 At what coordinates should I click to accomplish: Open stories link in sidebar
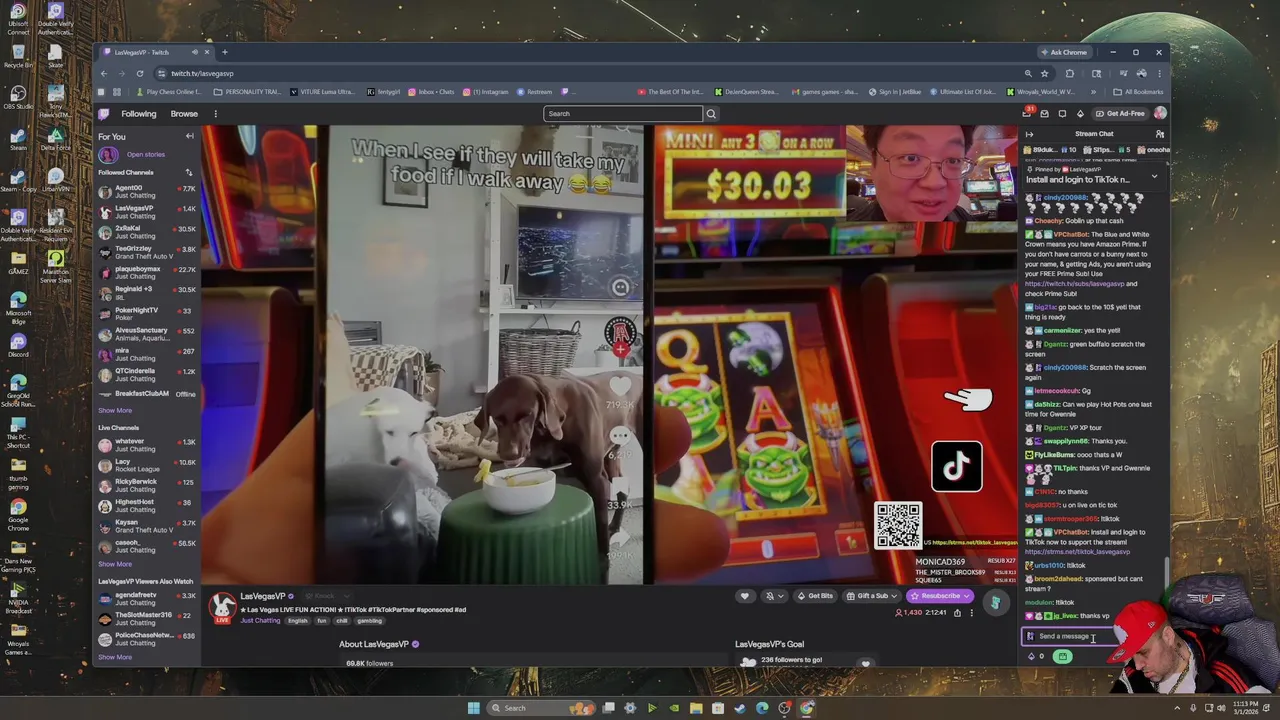[146, 154]
